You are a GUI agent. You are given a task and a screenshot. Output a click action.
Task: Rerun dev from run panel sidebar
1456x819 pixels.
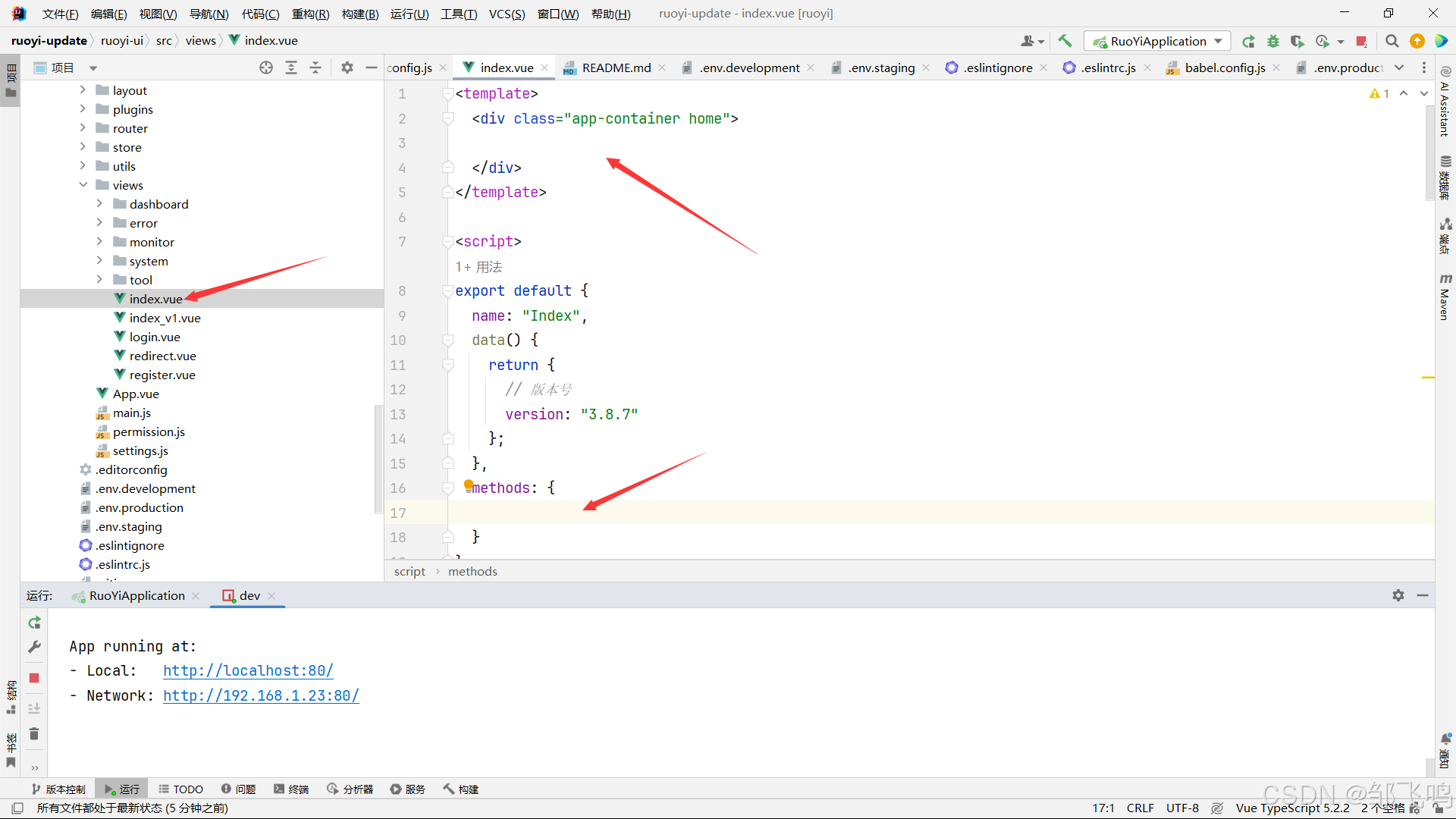[x=34, y=623]
